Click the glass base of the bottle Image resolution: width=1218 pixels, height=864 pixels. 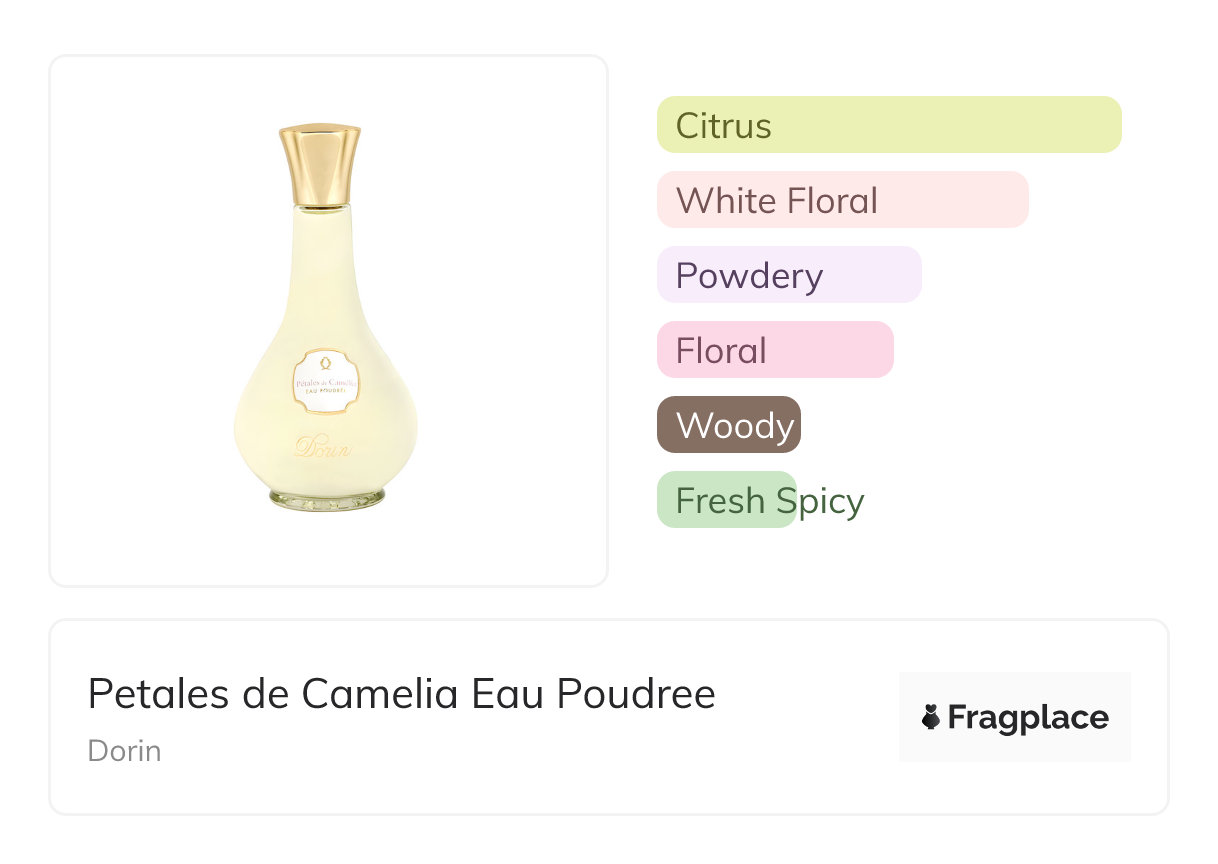(x=326, y=497)
